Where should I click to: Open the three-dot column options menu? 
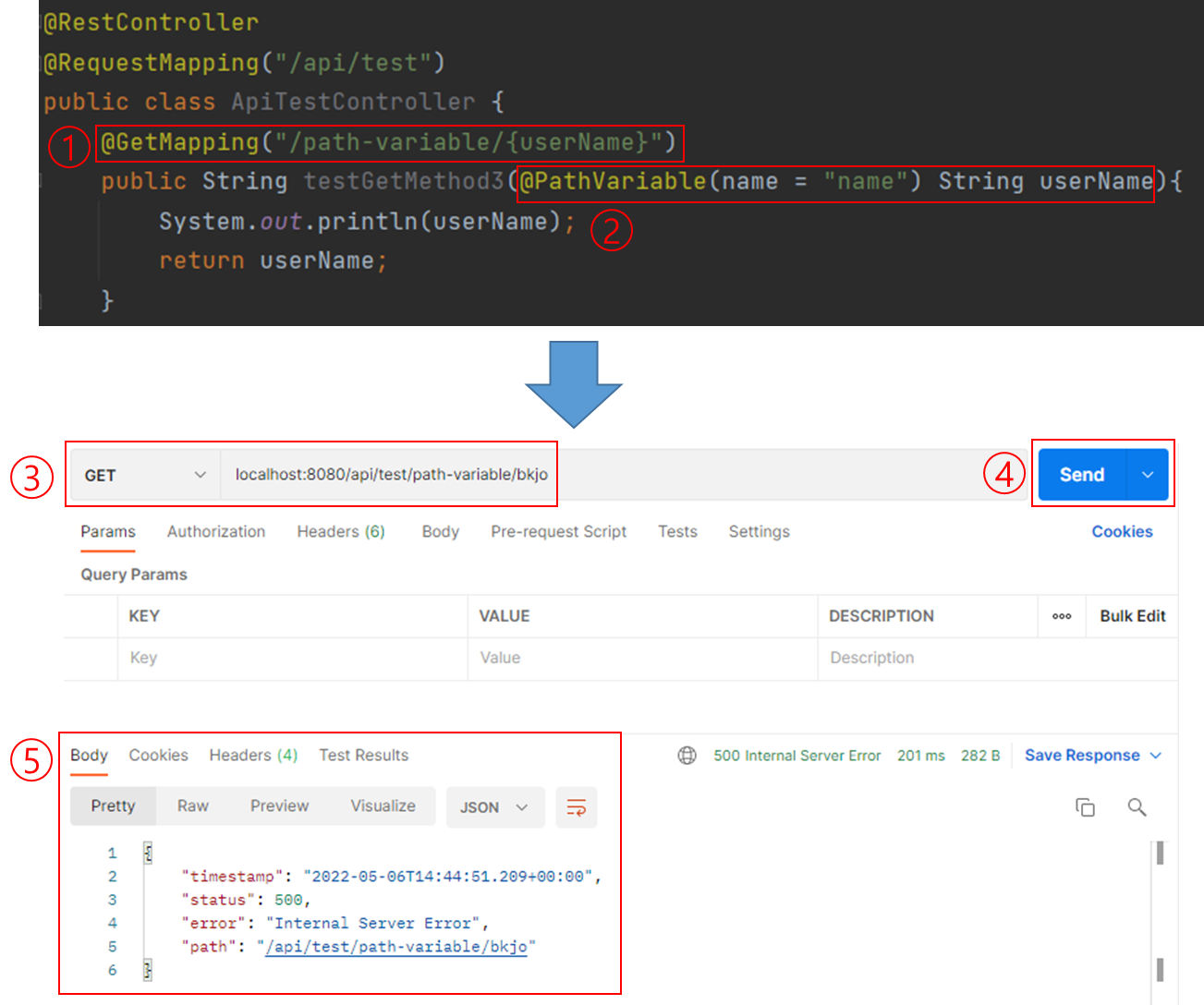point(1062,616)
